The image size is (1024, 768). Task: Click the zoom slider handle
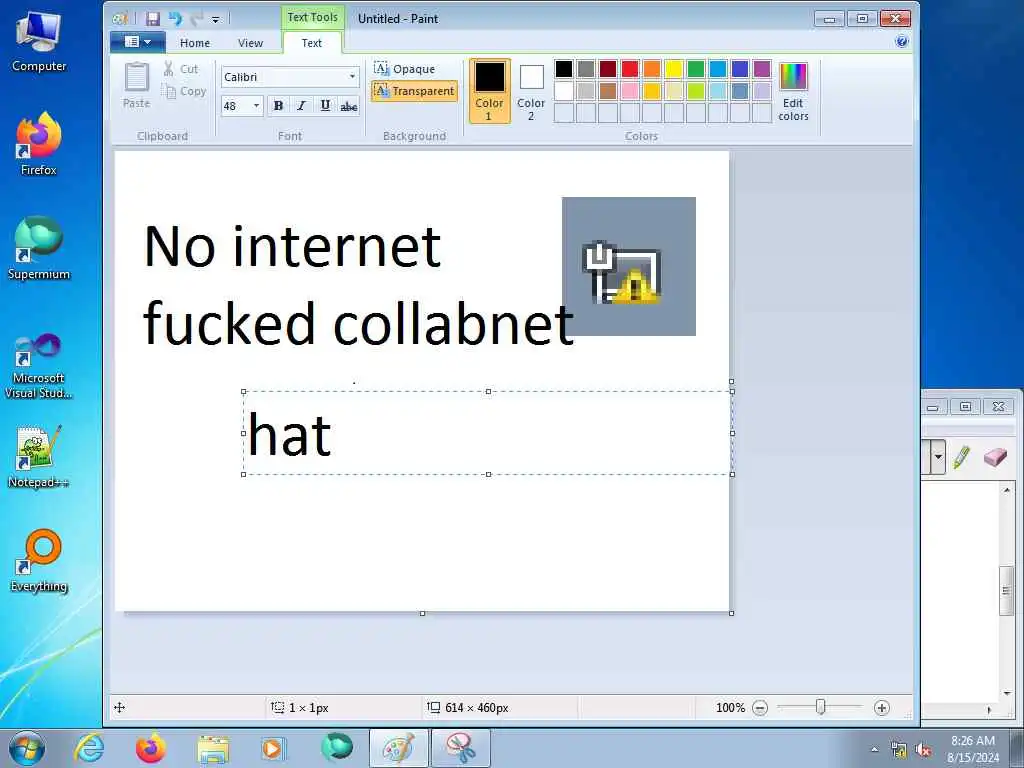(x=820, y=707)
